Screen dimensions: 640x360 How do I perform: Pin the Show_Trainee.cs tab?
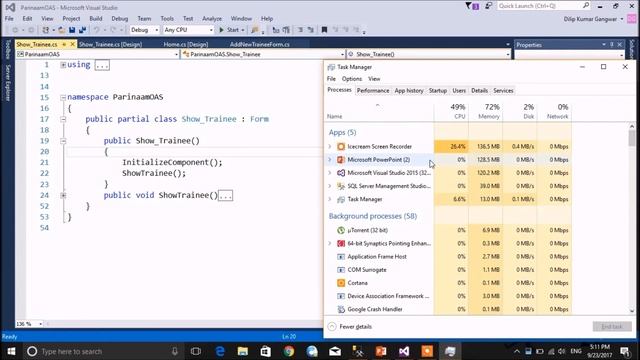click(64, 44)
